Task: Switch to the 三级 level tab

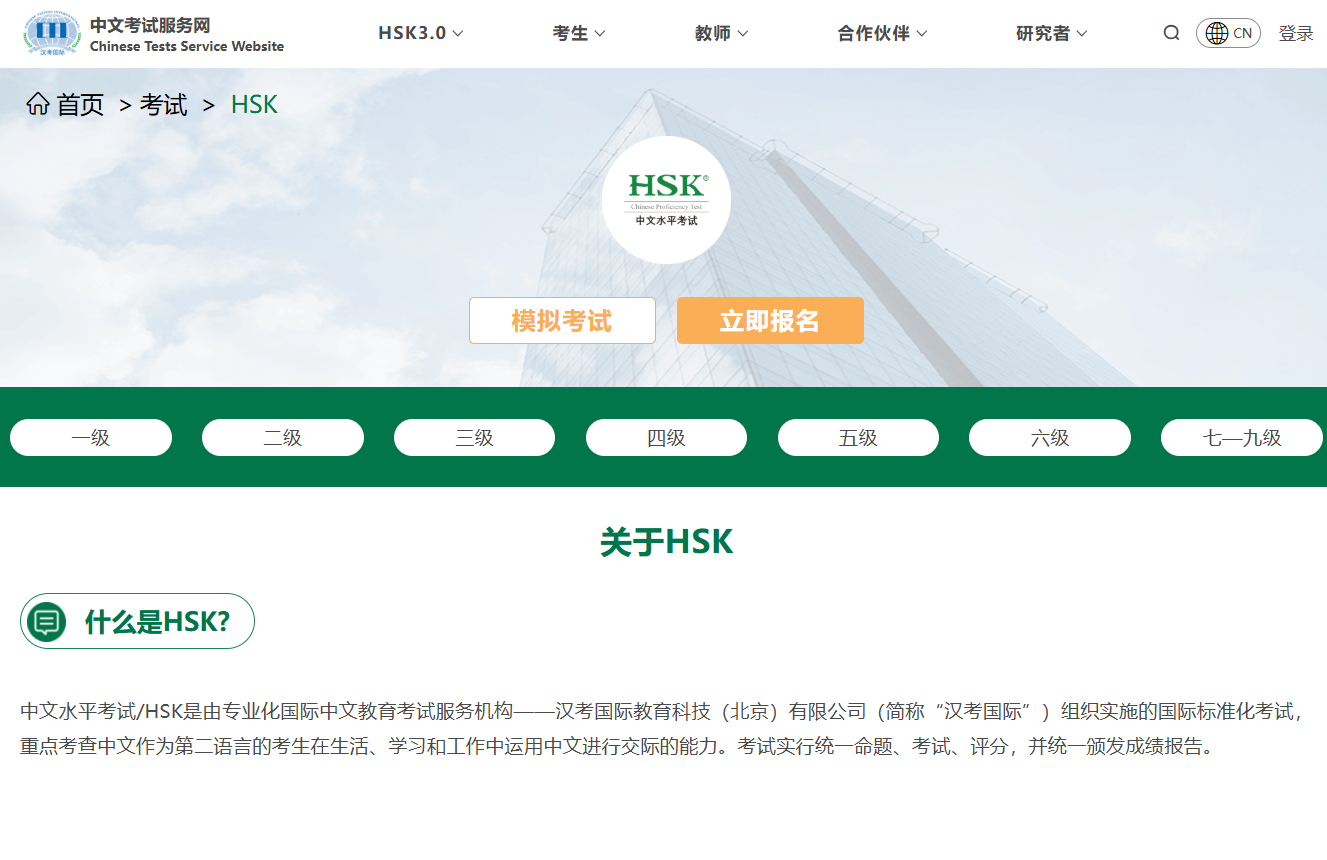Action: pyautogui.click(x=474, y=437)
